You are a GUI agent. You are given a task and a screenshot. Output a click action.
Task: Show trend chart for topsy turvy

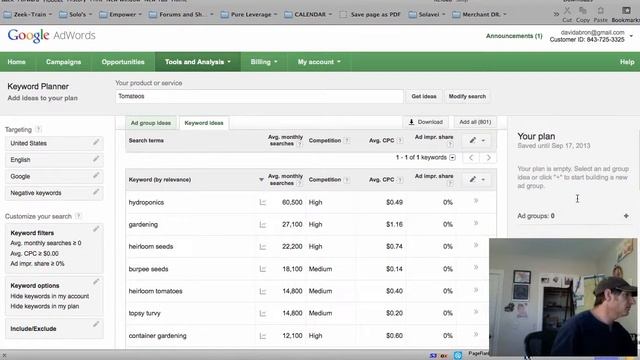click(x=262, y=313)
